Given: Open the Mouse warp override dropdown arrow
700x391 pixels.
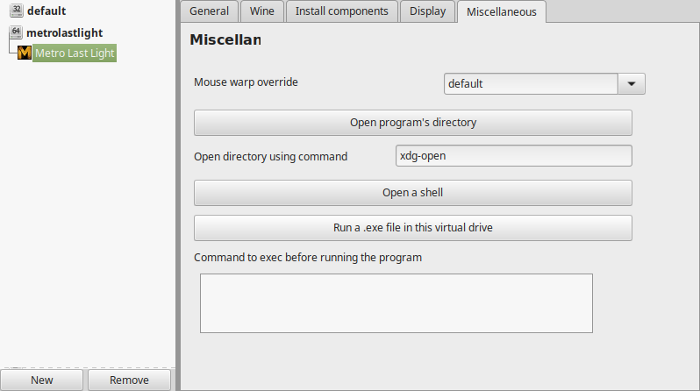Looking at the screenshot, I should pos(631,84).
